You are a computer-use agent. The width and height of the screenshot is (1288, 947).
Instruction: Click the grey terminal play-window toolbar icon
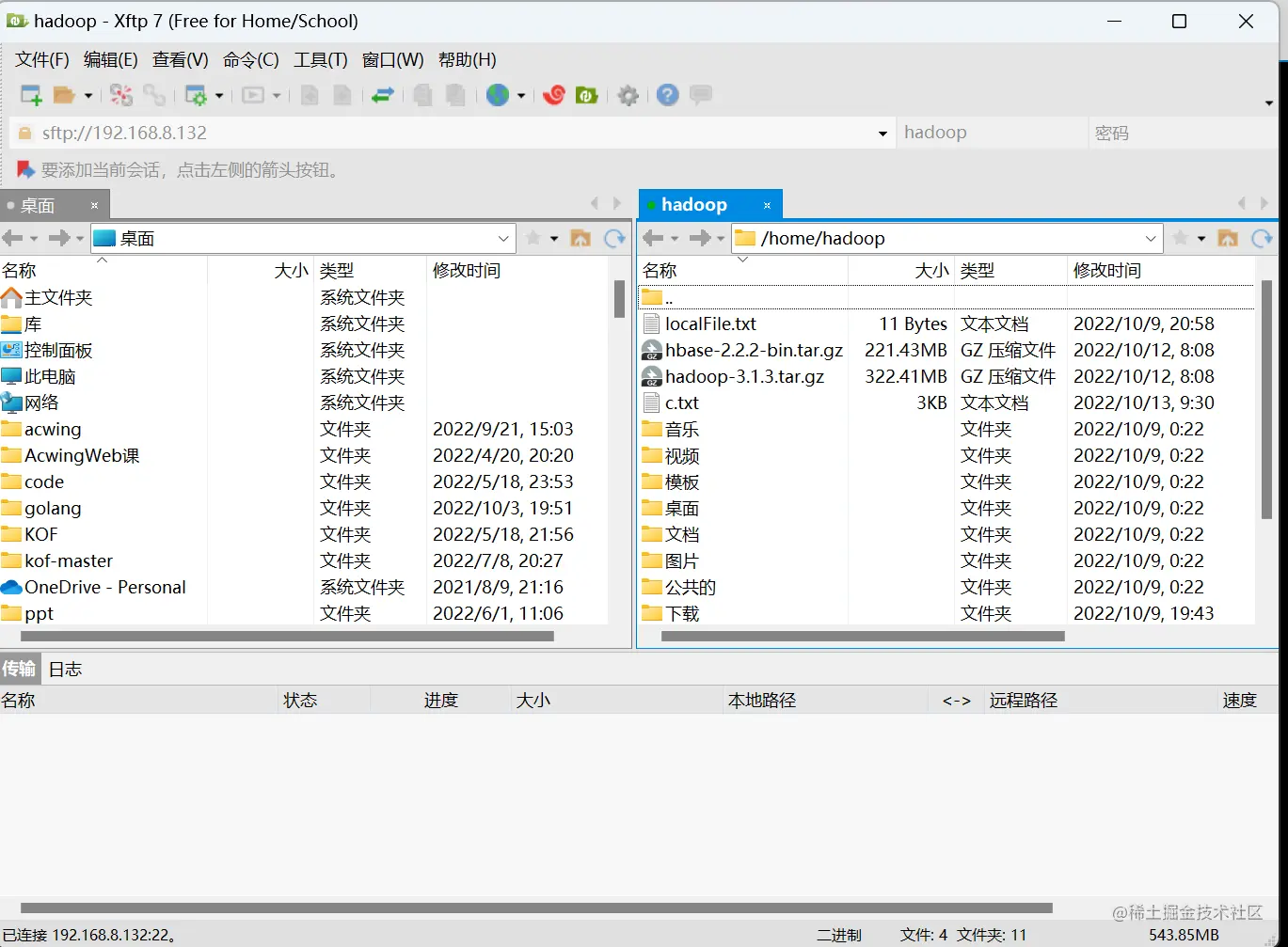click(253, 95)
